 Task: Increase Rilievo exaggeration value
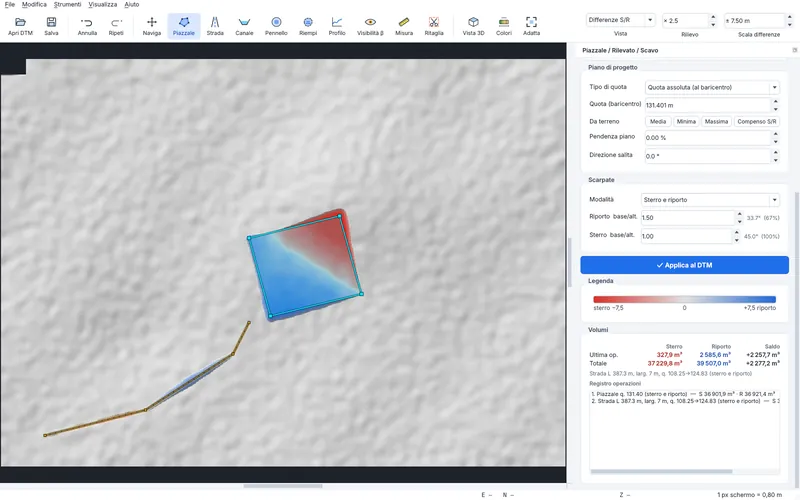713,17
